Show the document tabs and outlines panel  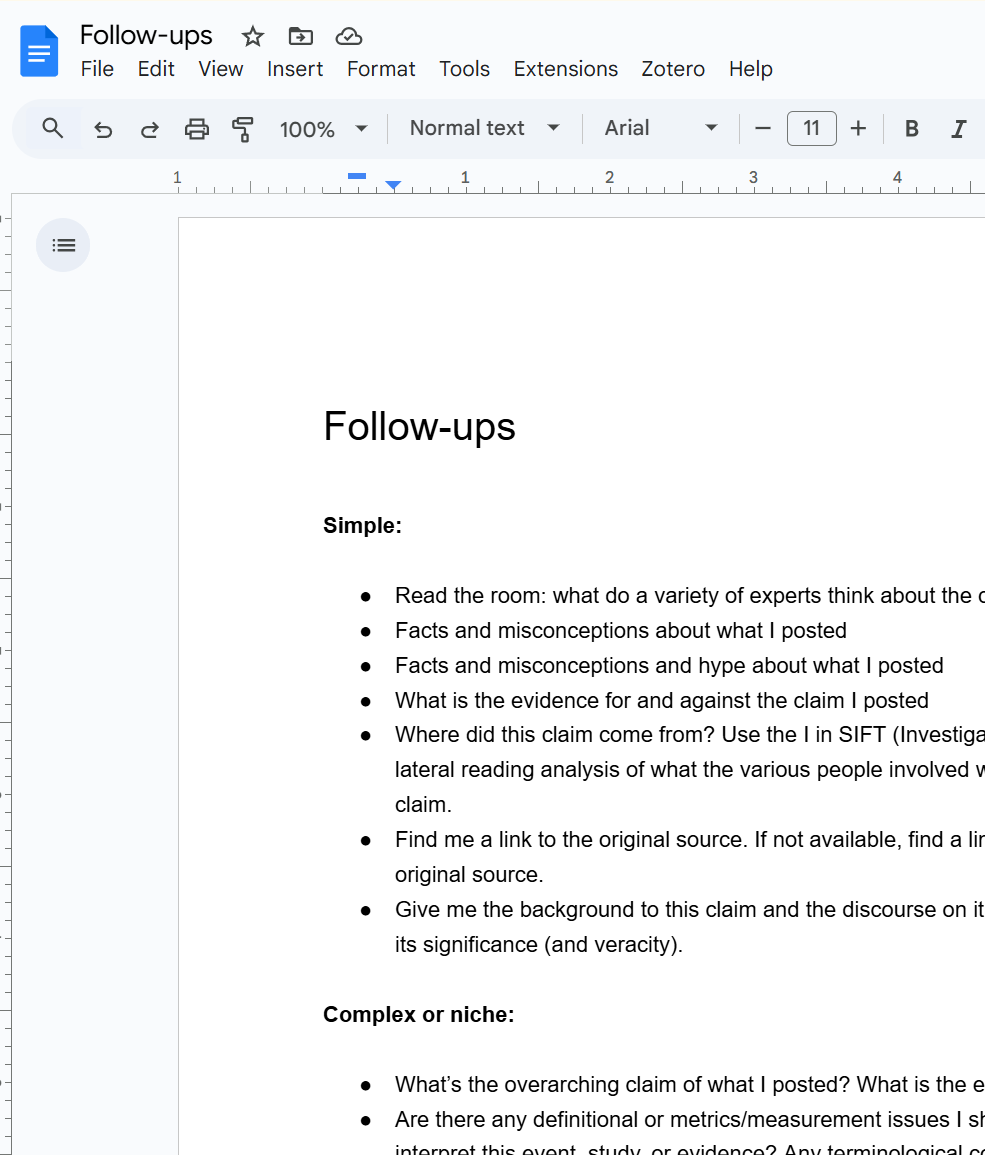63,244
